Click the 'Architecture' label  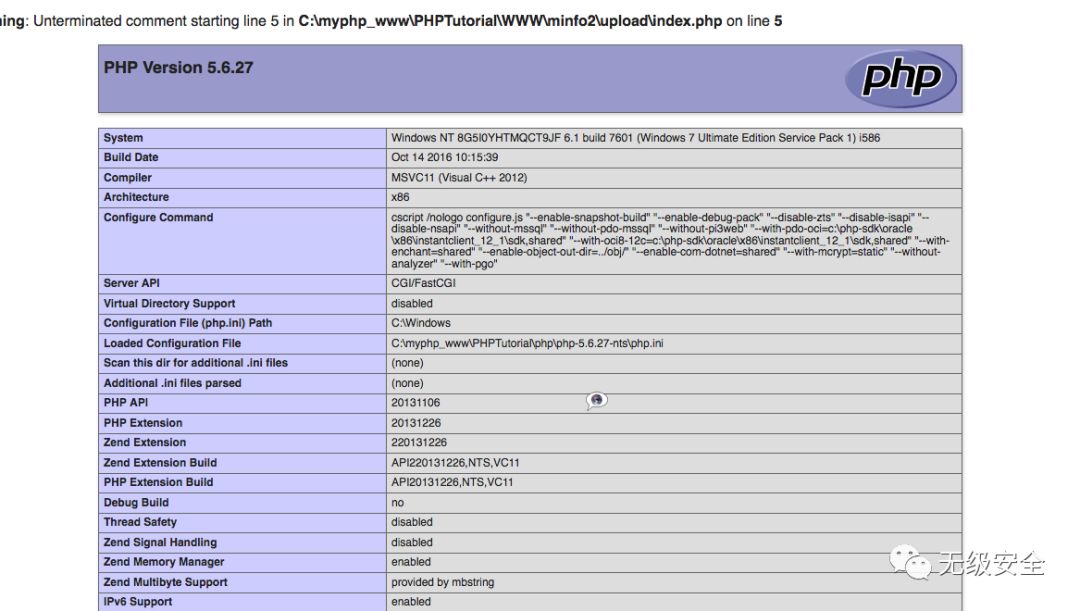point(136,197)
